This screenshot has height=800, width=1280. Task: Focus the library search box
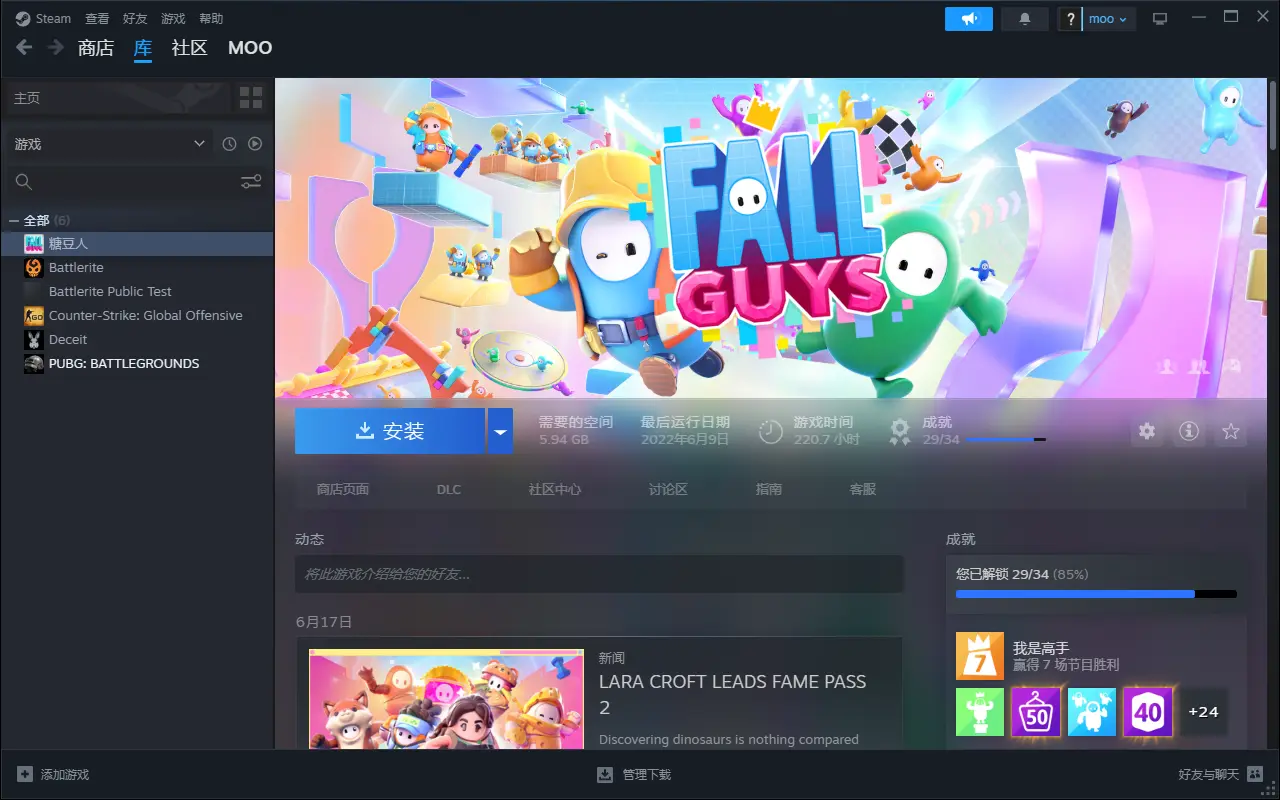[138, 181]
